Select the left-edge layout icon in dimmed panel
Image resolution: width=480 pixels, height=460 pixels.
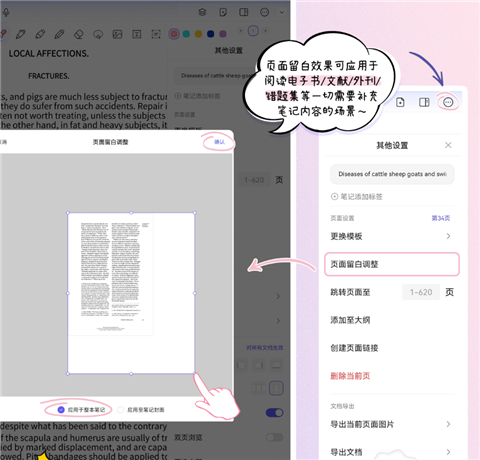pyautogui.click(x=242, y=365)
